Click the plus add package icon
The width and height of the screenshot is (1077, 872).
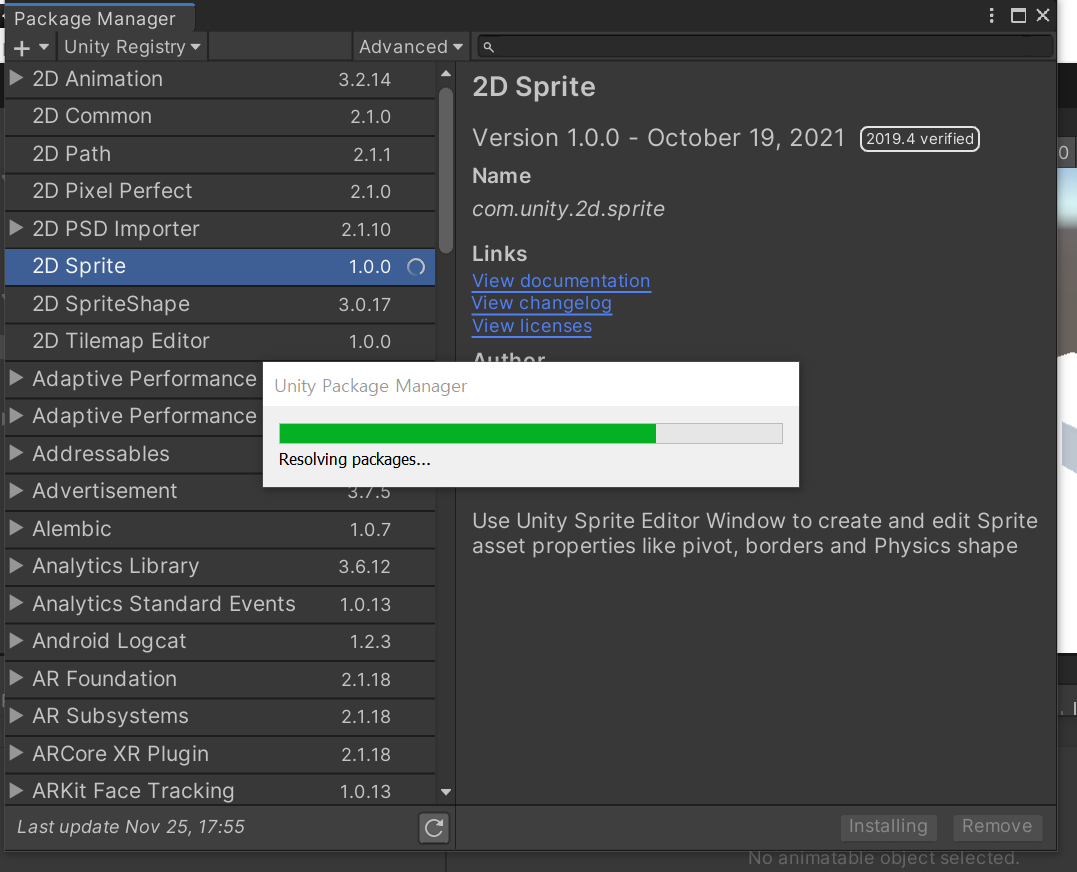(22, 48)
